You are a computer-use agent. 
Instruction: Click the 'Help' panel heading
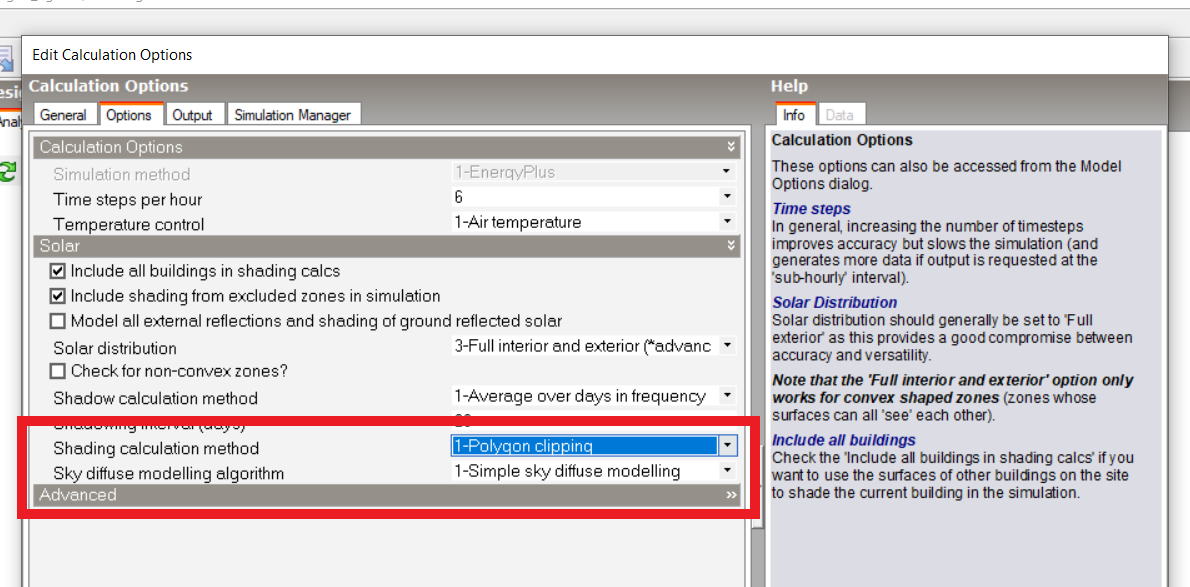coord(789,86)
